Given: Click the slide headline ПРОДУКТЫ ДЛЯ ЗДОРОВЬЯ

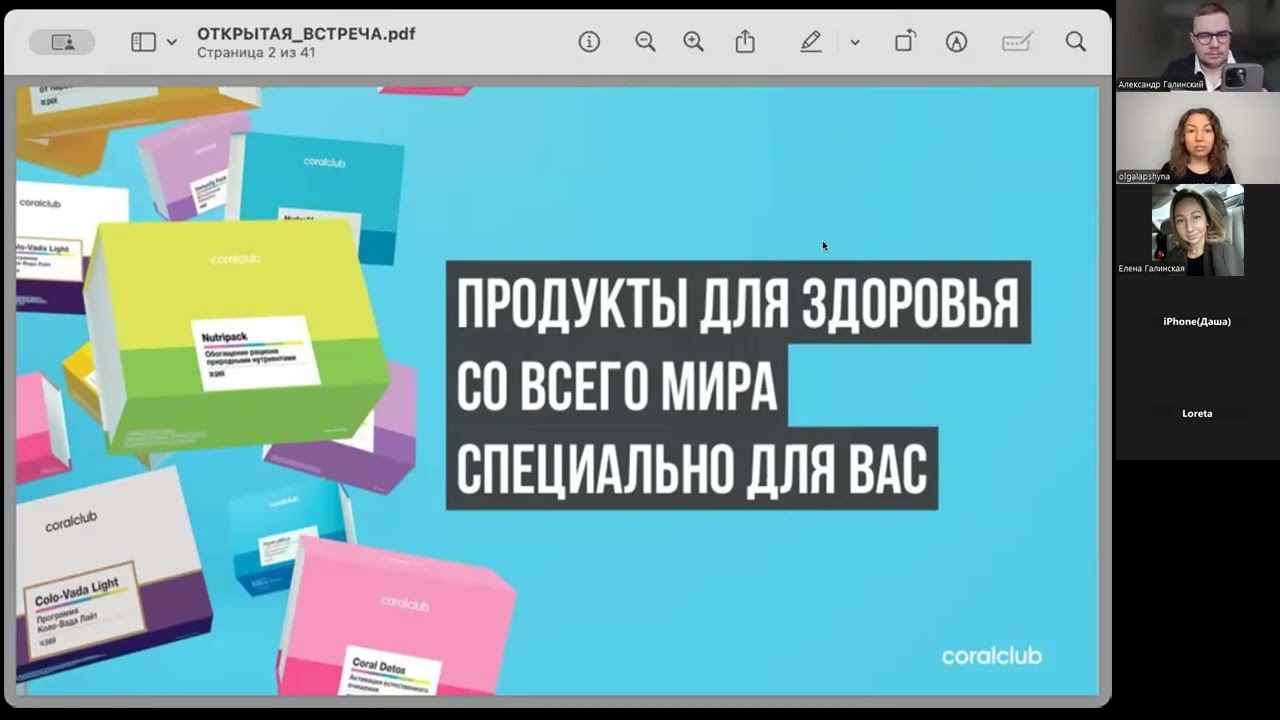Looking at the screenshot, I should coord(738,303).
